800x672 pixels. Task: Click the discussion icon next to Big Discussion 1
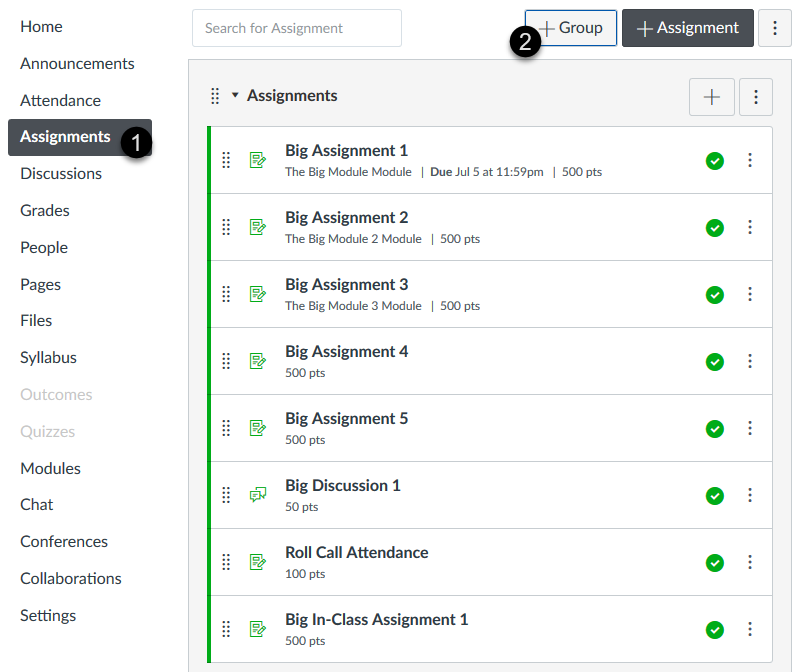coord(258,495)
